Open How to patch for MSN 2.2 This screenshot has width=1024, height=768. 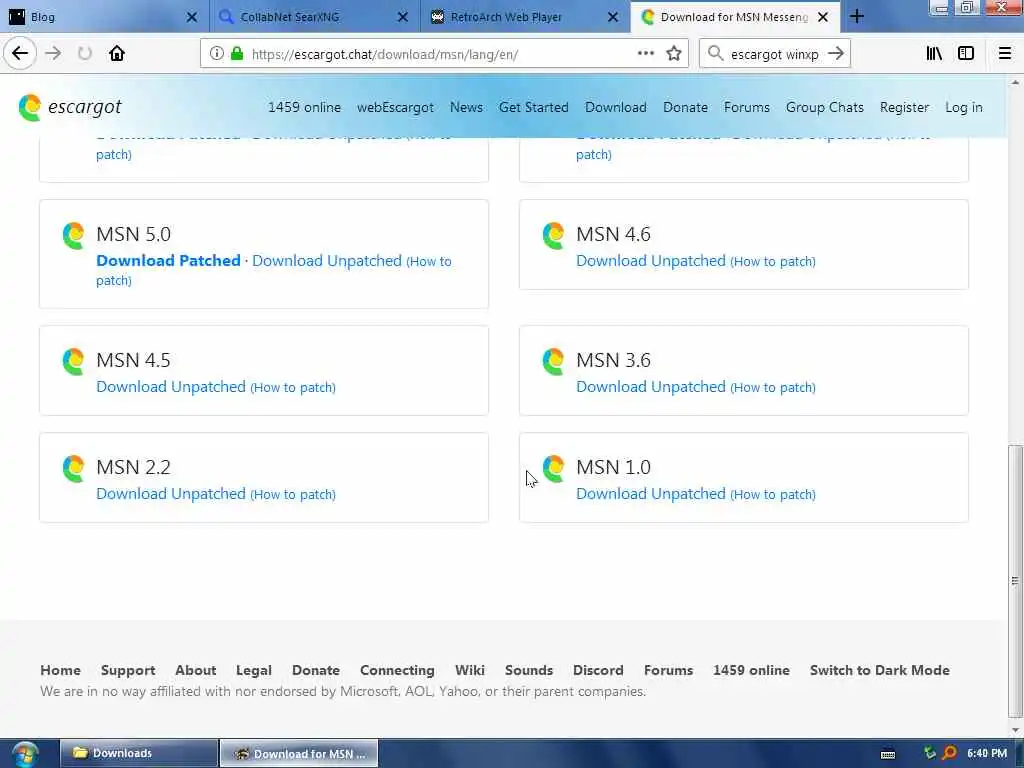(x=293, y=495)
